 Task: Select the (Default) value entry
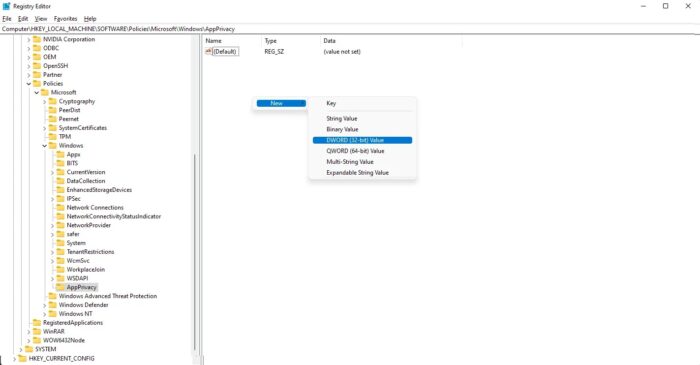pos(225,51)
